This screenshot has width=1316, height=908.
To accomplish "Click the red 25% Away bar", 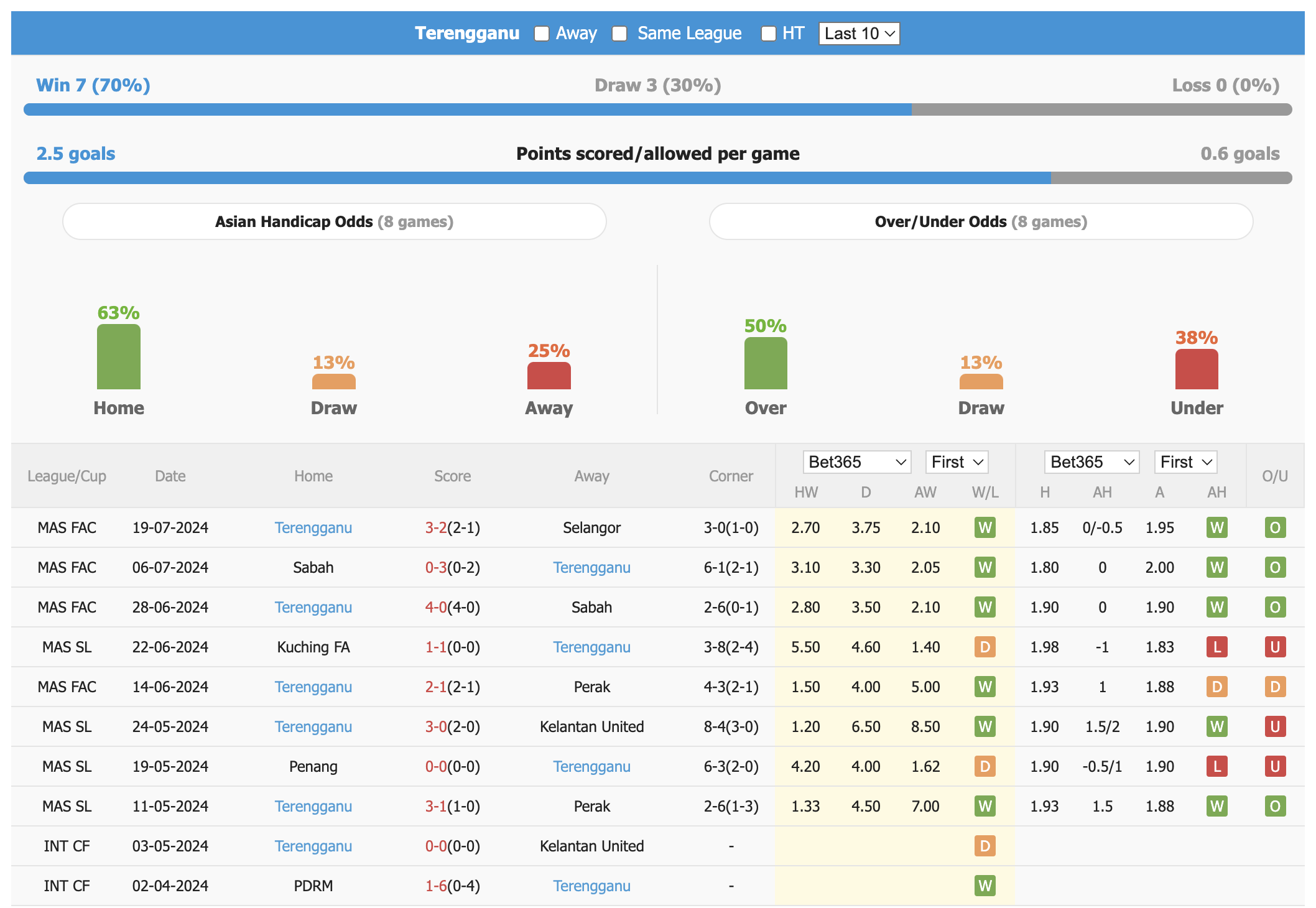I will (x=549, y=376).
